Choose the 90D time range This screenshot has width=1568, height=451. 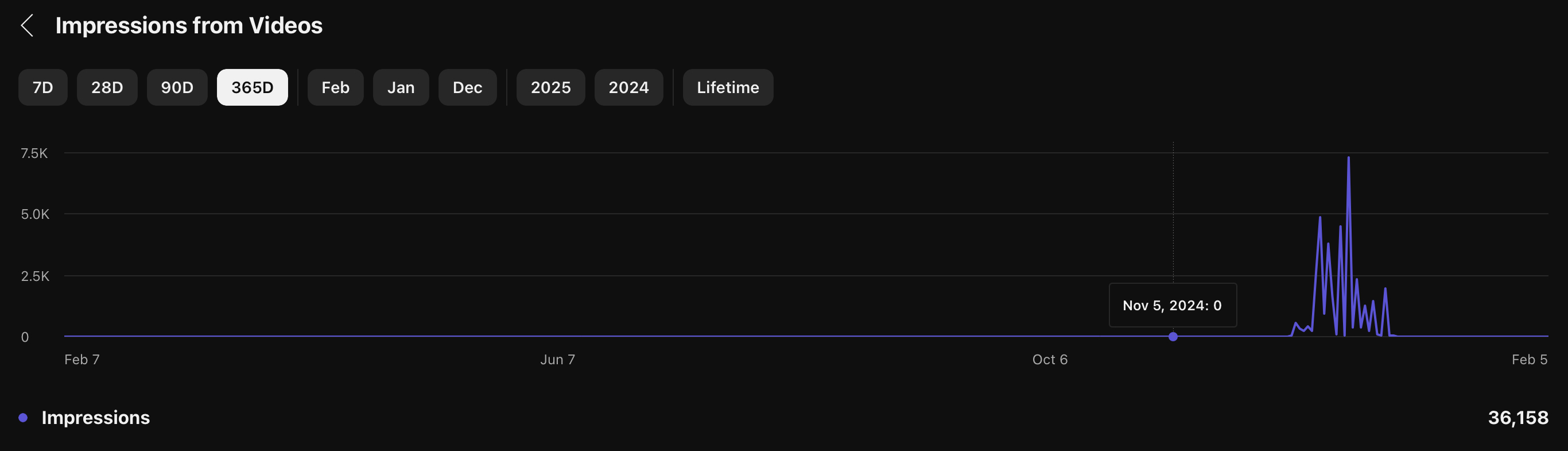click(177, 87)
